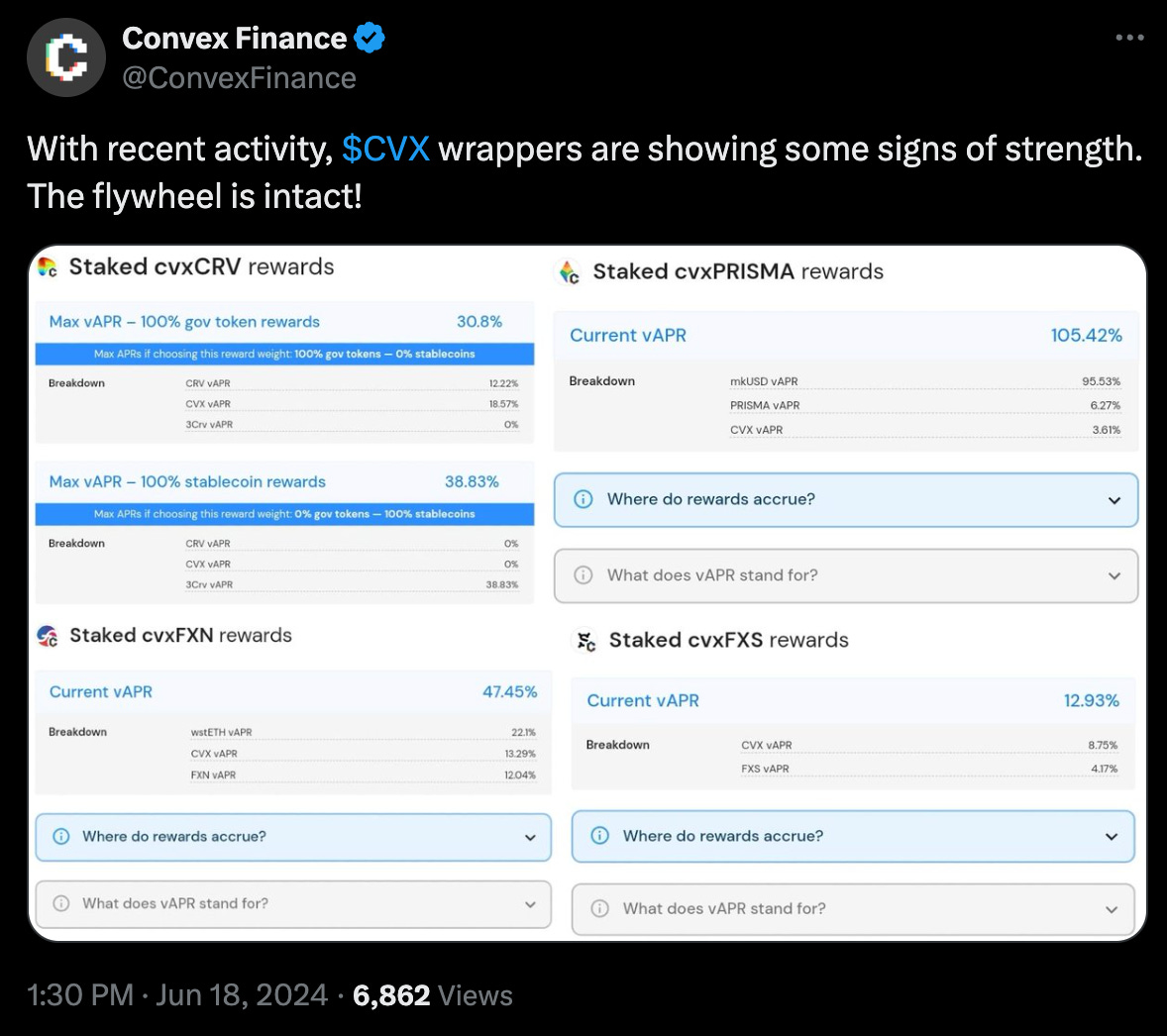The width and height of the screenshot is (1167, 1036).
Task: Click the Staked cvxPRISMA token icon
Action: [570, 272]
